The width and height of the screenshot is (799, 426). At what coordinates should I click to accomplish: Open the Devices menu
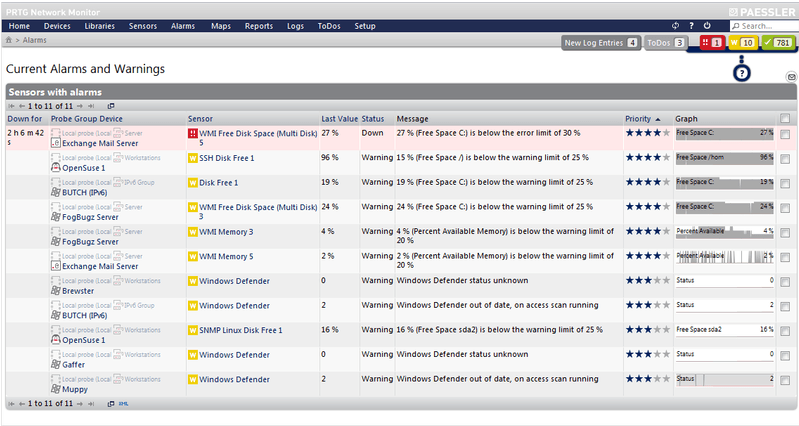[x=57, y=26]
